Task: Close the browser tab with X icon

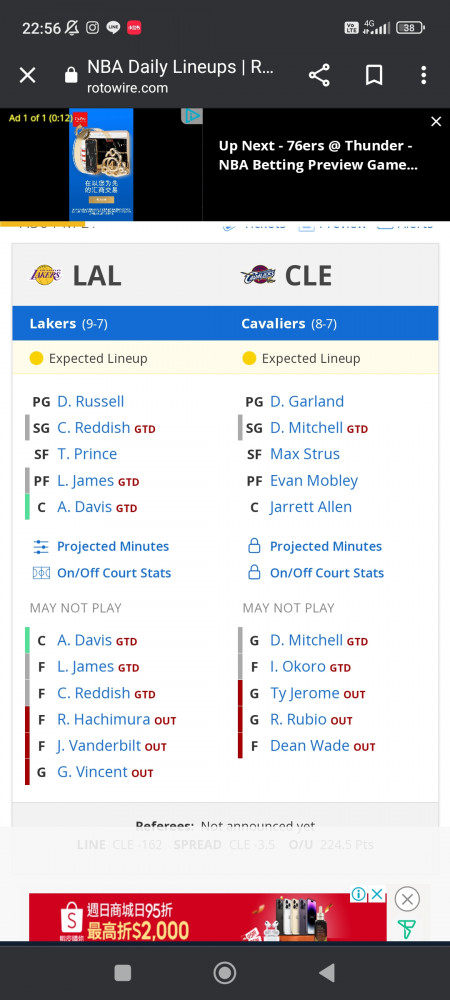Action: (27, 76)
